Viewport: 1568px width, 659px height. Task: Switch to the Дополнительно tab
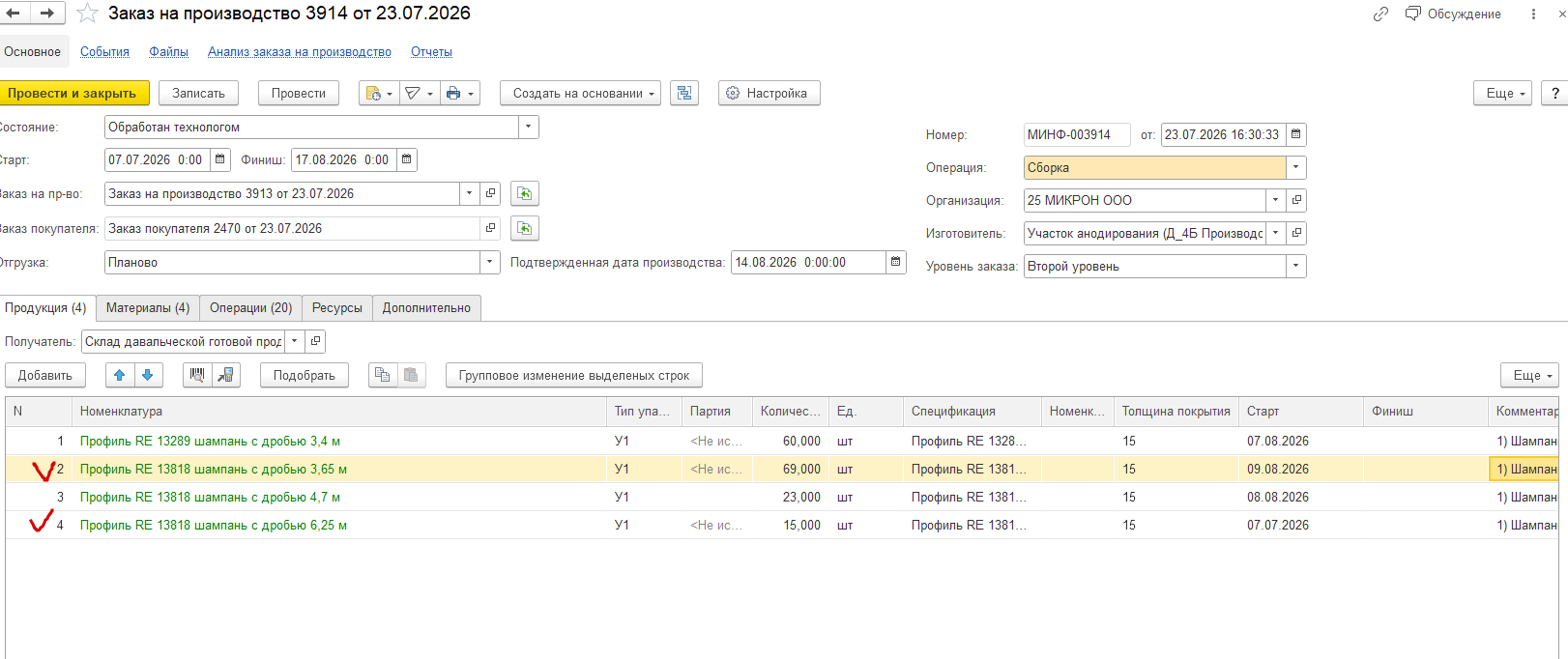point(426,307)
